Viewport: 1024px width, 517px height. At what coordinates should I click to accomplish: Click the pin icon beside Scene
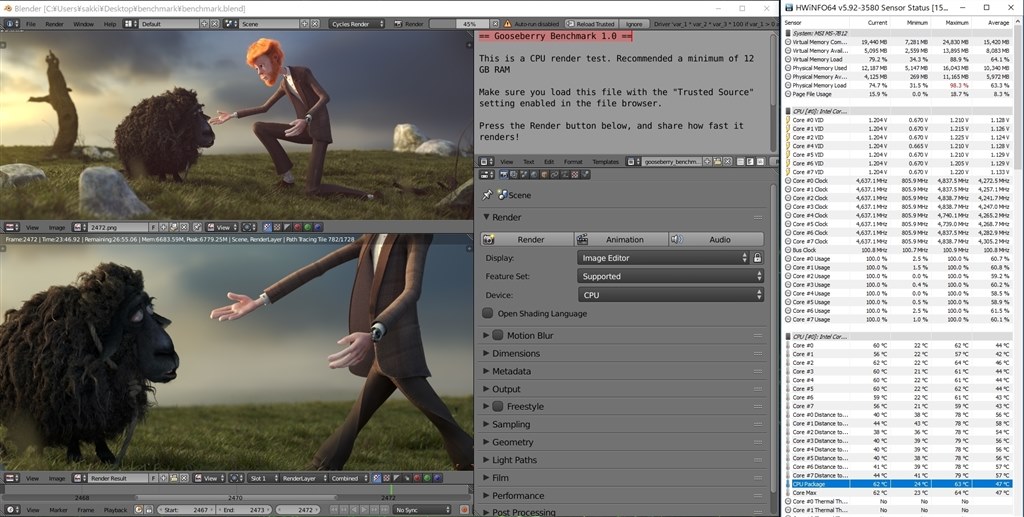(487, 195)
